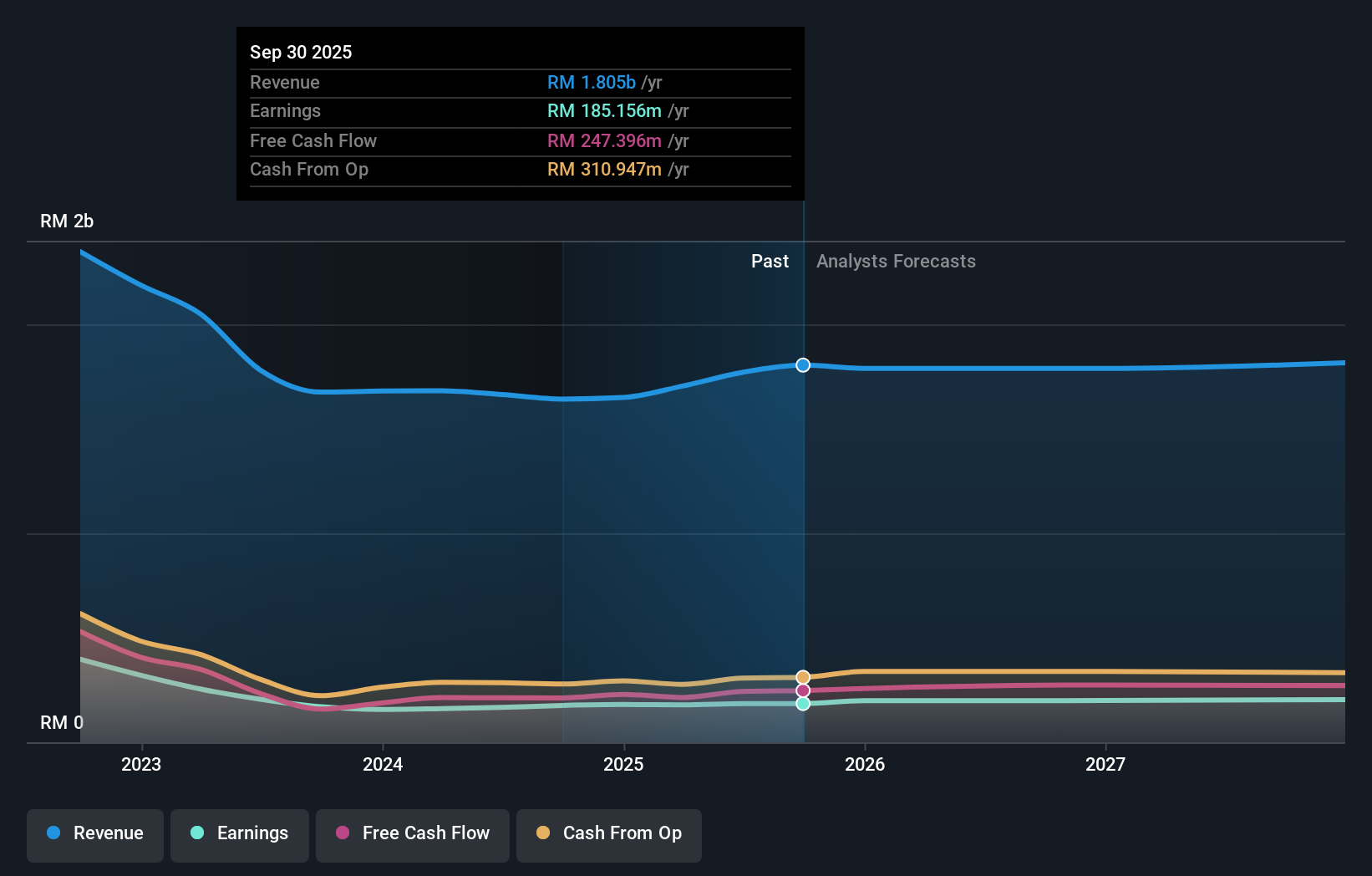
Task: Toggle the Earnings series off
Action: (x=240, y=833)
